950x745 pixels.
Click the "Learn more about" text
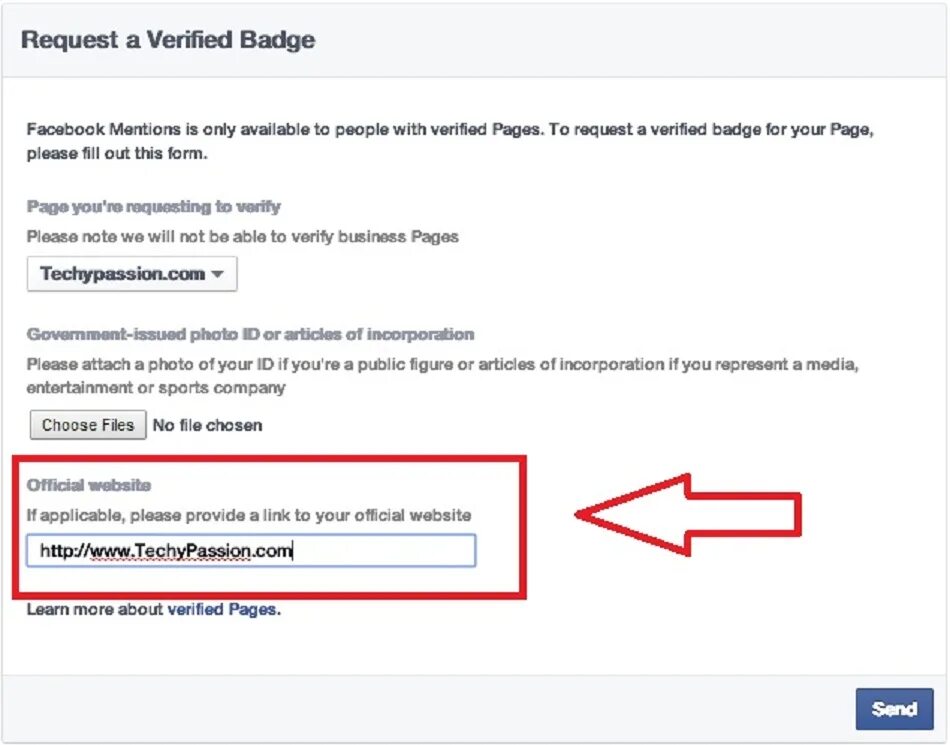pos(94,609)
